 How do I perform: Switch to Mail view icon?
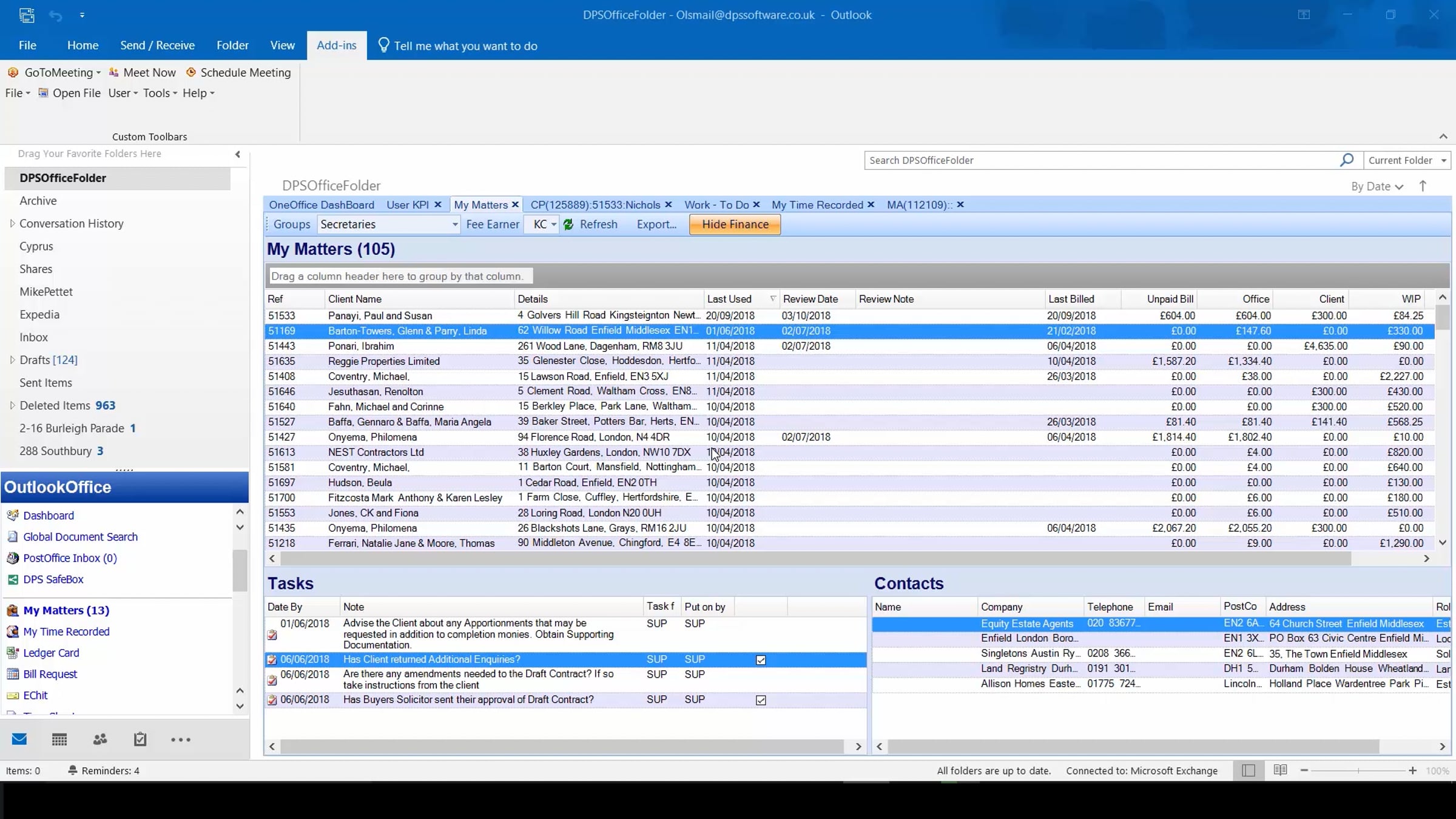coord(19,739)
